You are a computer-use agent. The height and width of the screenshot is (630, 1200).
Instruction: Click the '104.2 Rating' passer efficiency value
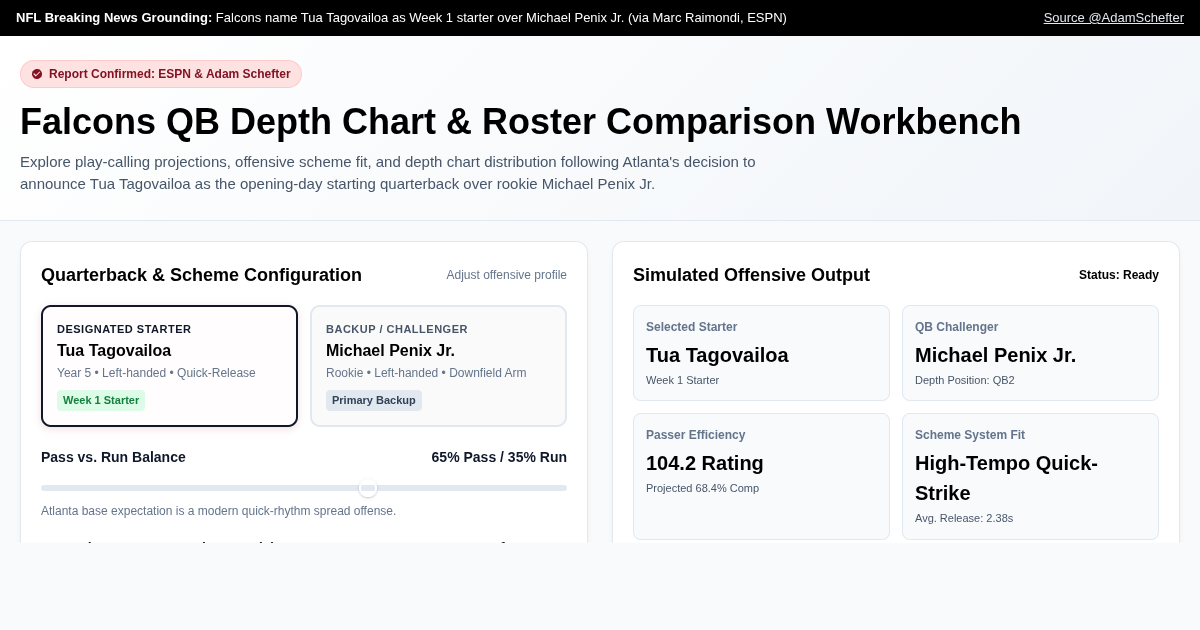point(705,463)
